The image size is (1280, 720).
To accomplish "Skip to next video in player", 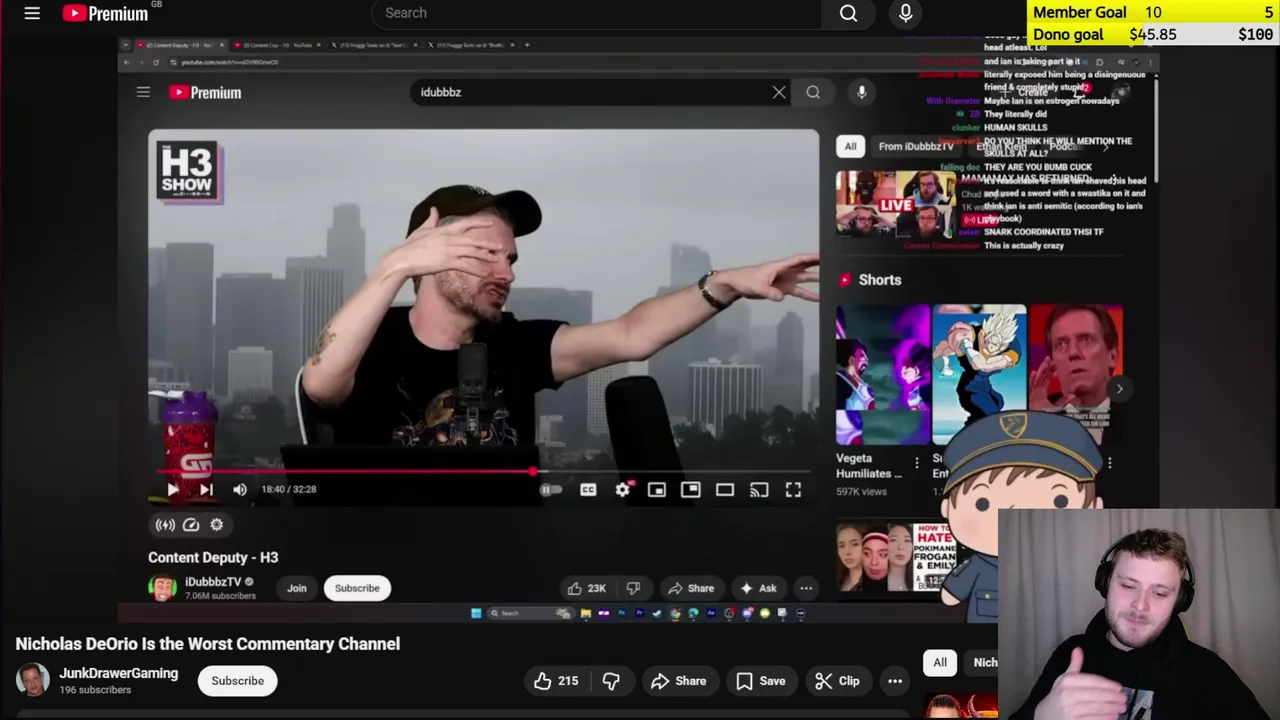I will pyautogui.click(x=206, y=489).
